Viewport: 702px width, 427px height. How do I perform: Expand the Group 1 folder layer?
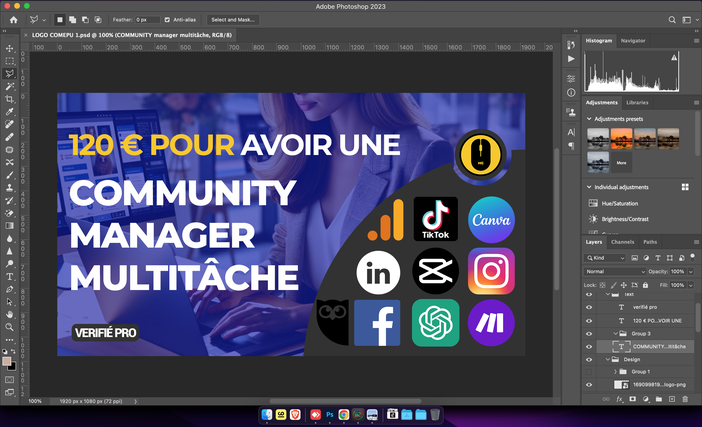click(615, 371)
